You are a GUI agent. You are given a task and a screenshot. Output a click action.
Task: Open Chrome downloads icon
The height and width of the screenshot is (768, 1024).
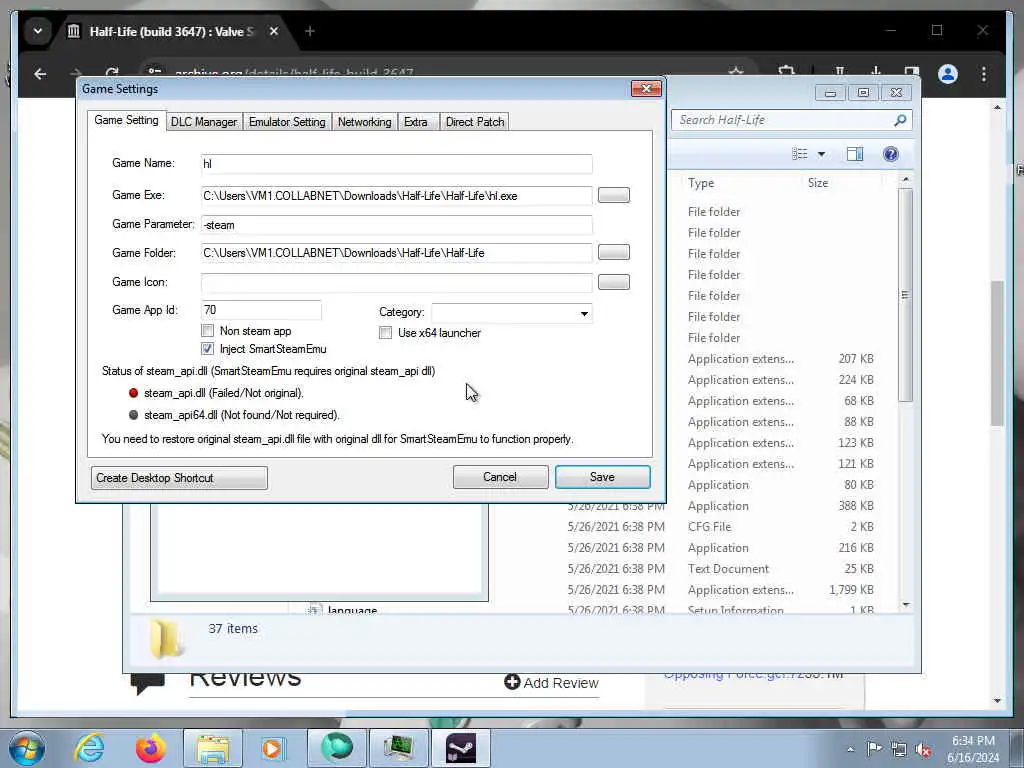click(x=876, y=71)
